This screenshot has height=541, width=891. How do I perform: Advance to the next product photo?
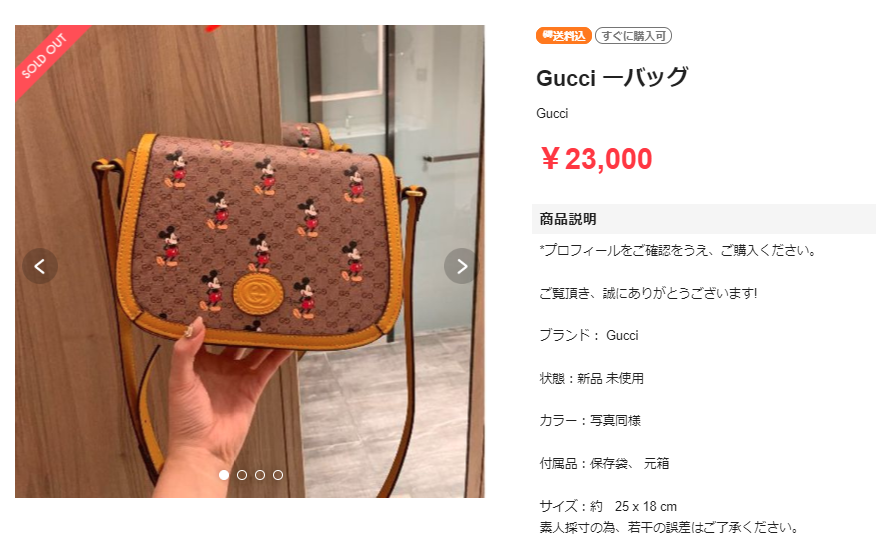click(461, 266)
